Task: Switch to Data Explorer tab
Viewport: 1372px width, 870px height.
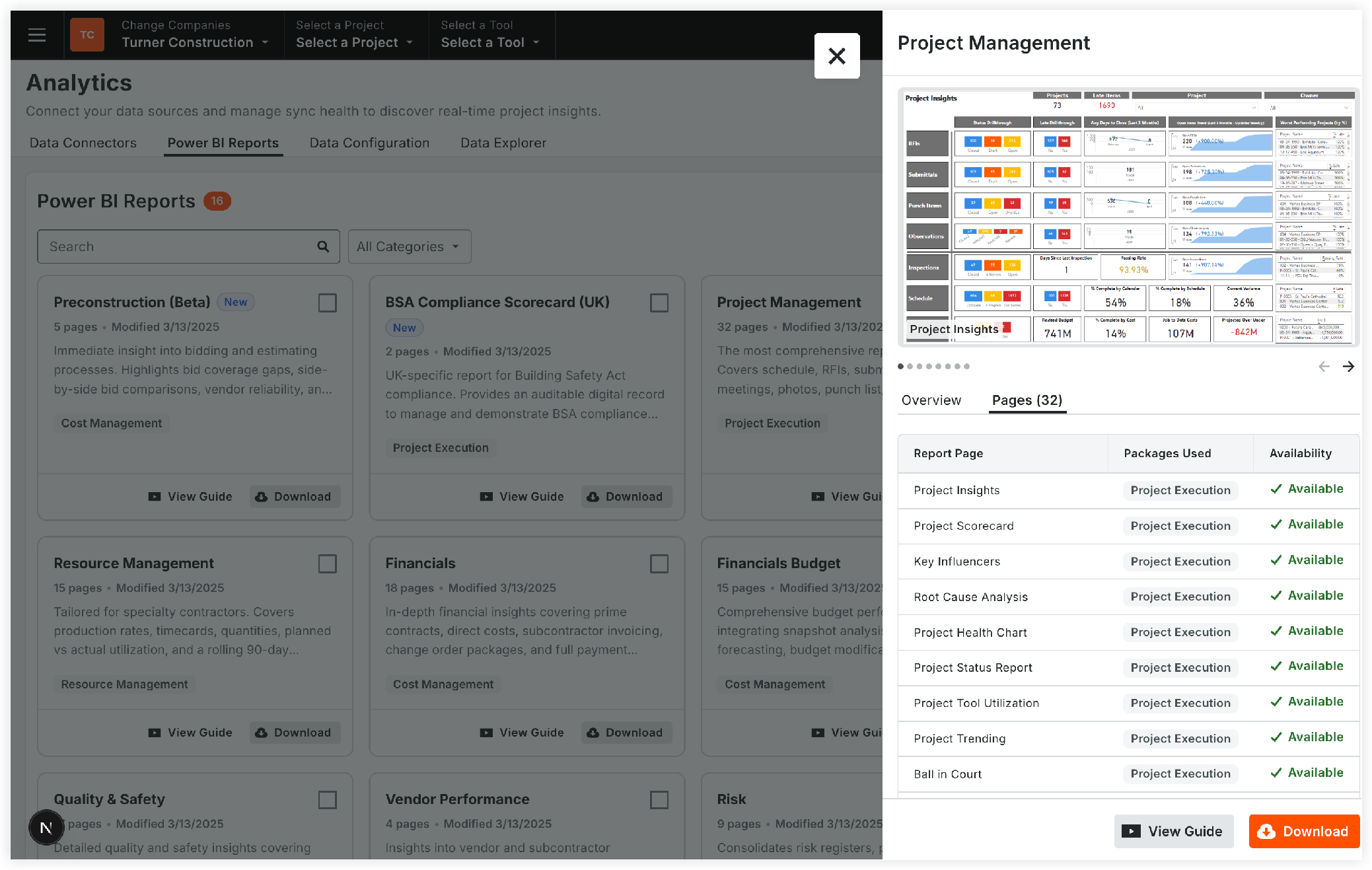Action: 503,143
